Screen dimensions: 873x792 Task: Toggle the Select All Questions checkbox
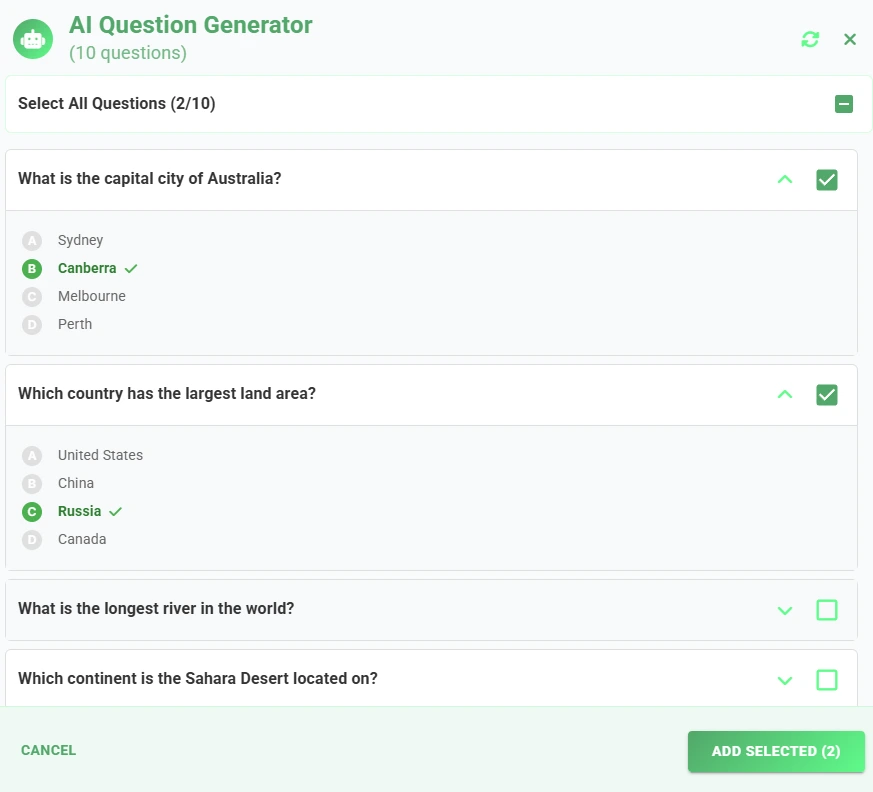pyautogui.click(x=843, y=104)
